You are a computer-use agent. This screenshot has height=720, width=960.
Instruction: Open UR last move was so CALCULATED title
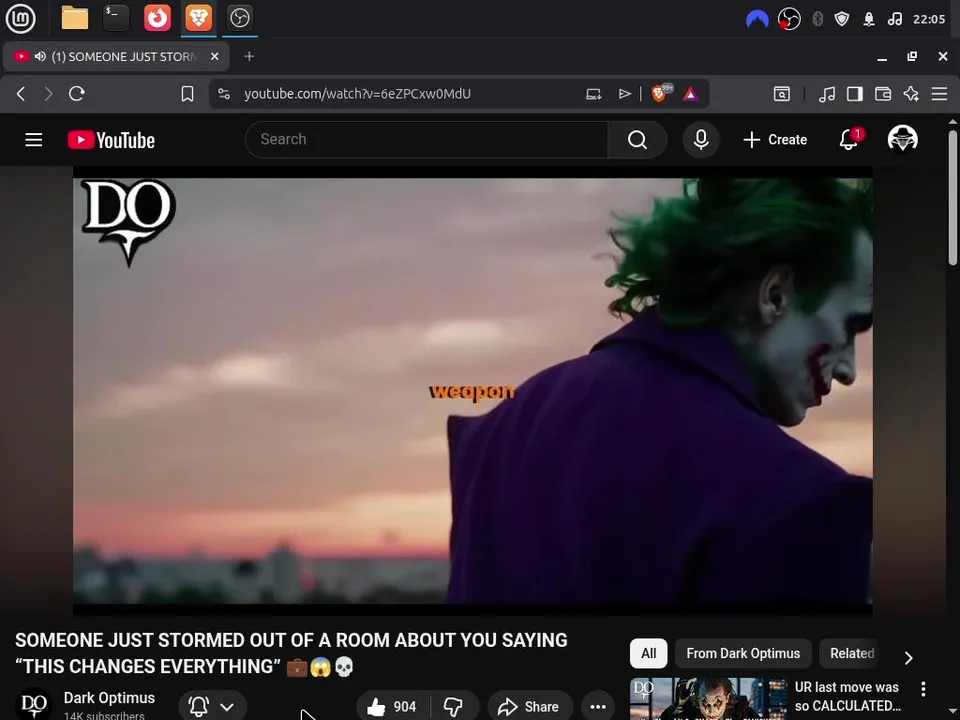[847, 696]
